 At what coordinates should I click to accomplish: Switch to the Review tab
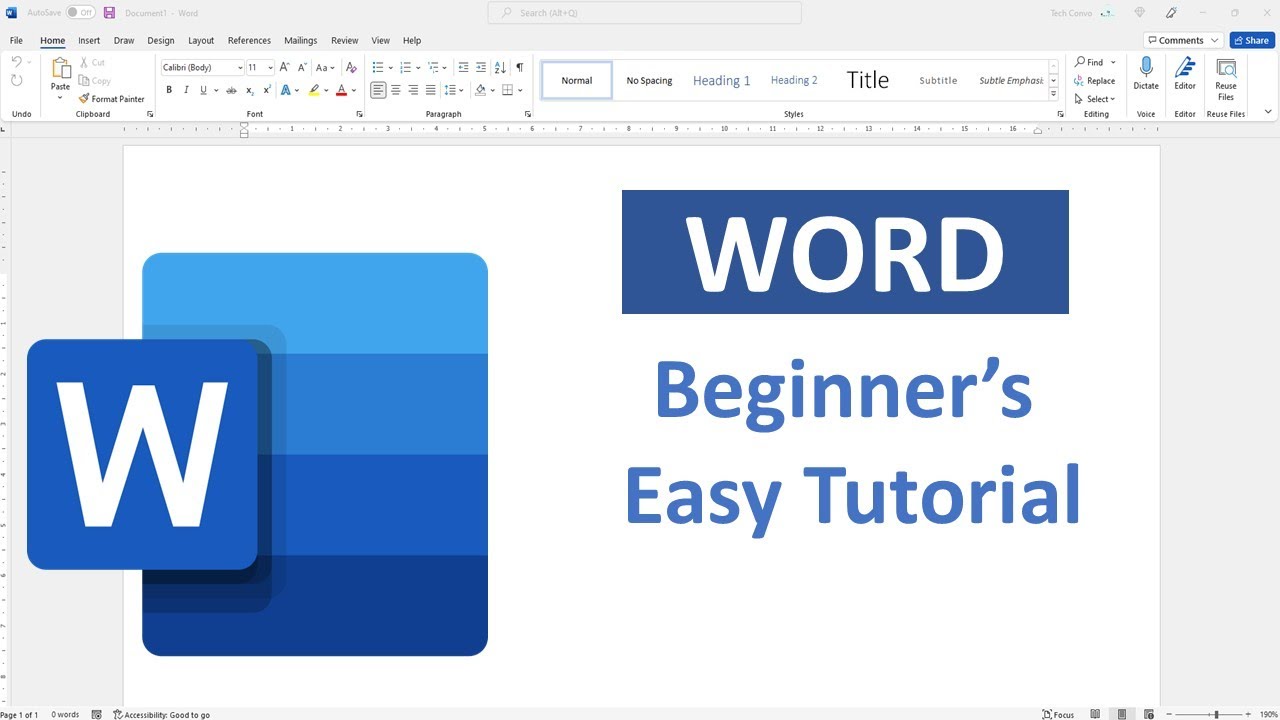pos(345,41)
